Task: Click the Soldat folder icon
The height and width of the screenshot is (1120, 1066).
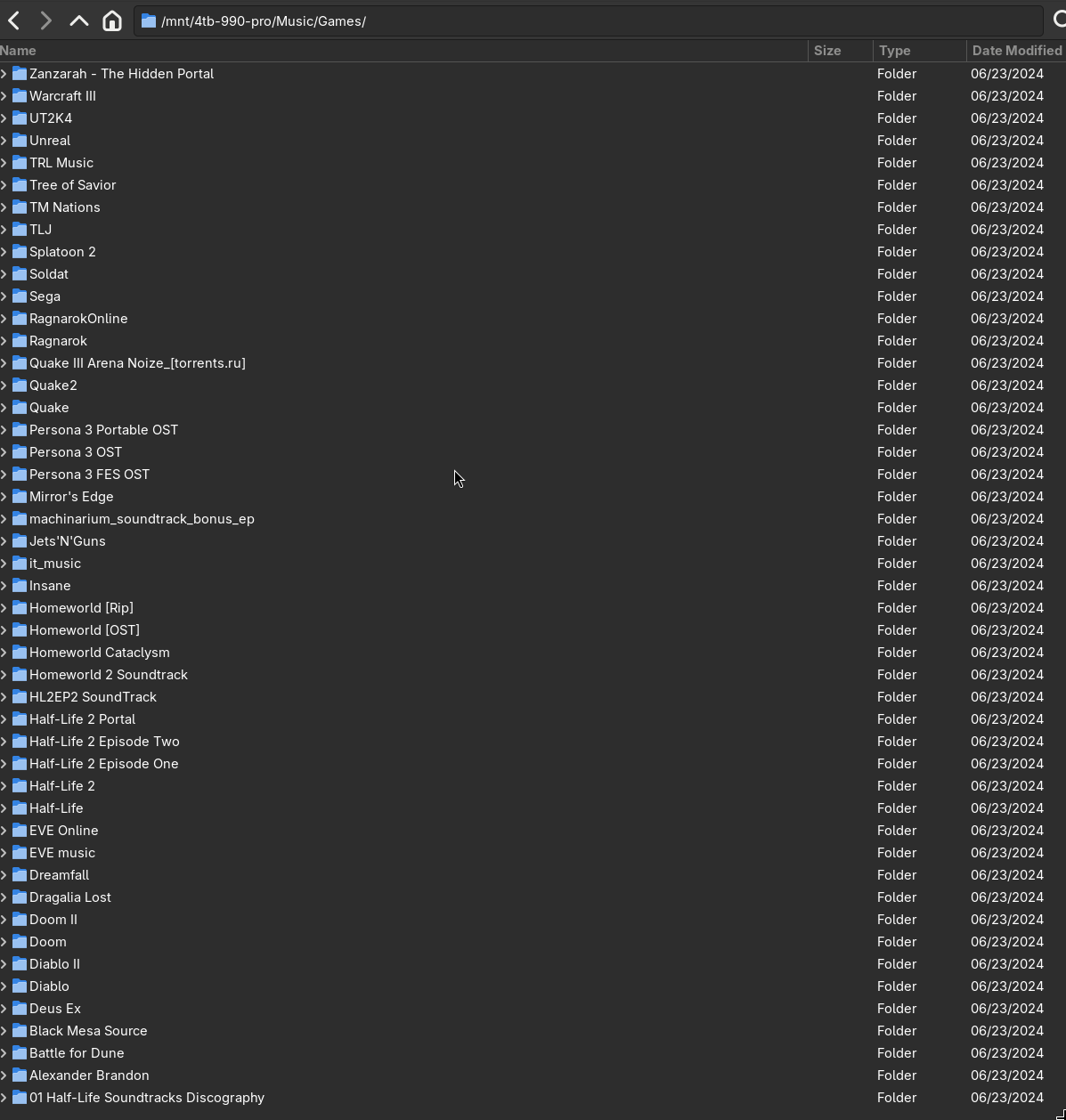Action: coord(19,274)
